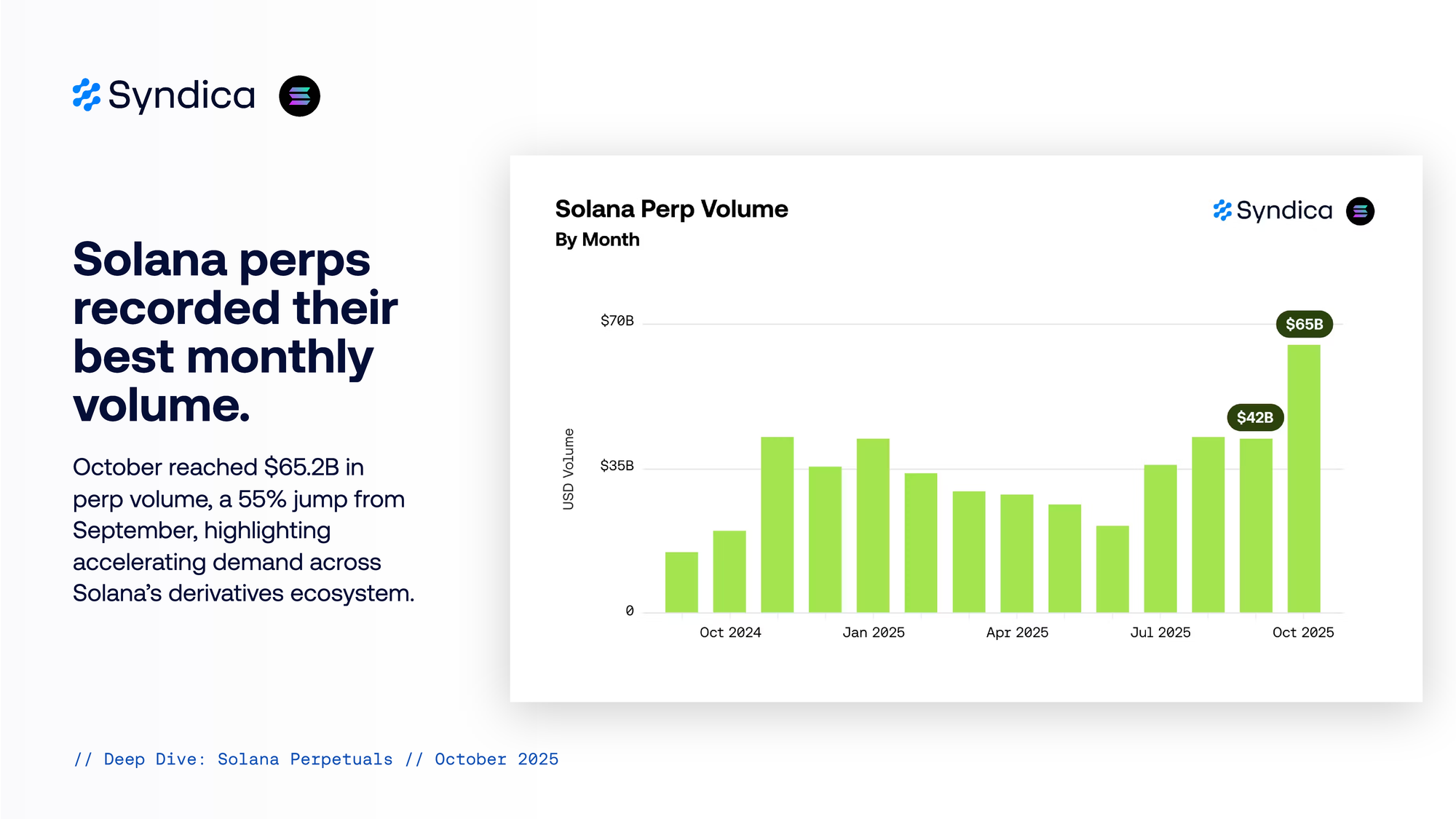Image resolution: width=1456 pixels, height=819 pixels.
Task: Click the USD Volume vertical axis title
Action: [x=569, y=469]
